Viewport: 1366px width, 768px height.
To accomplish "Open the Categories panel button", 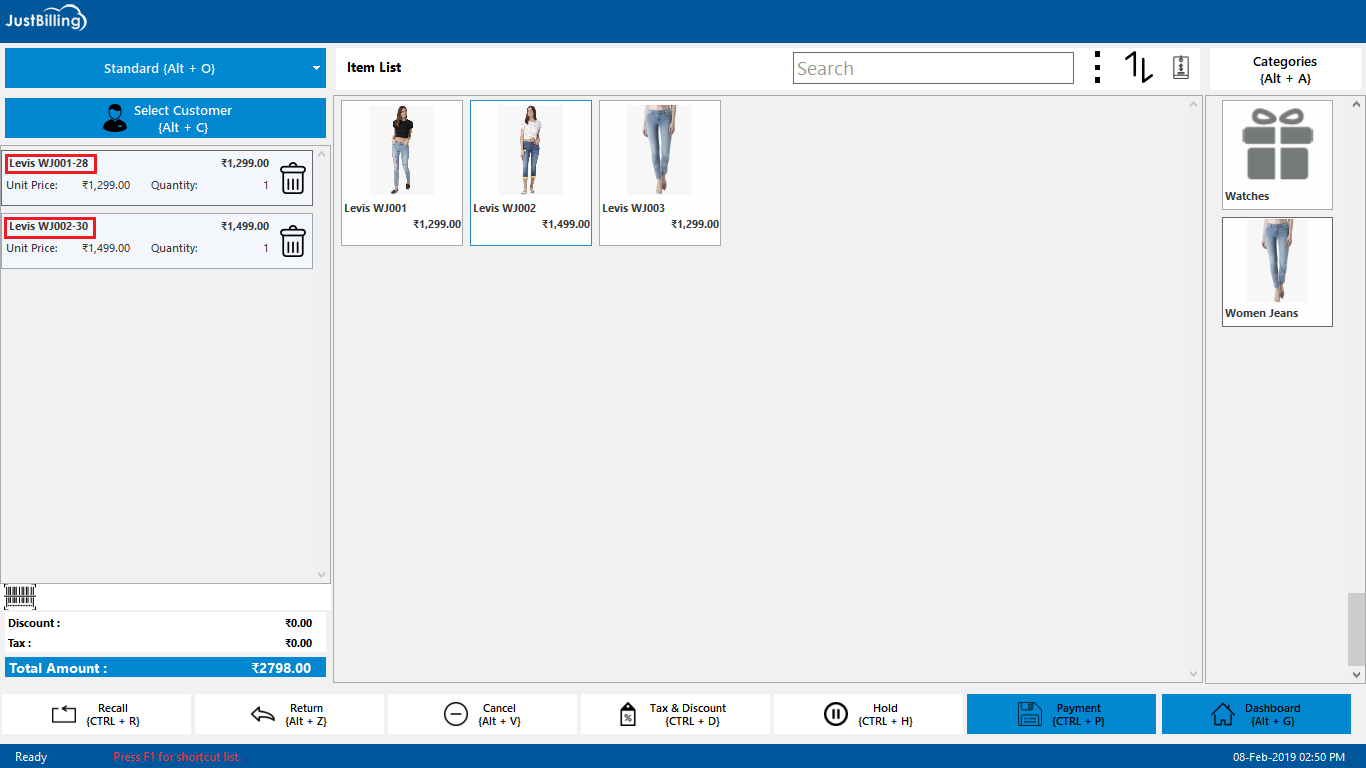I will click(x=1285, y=69).
